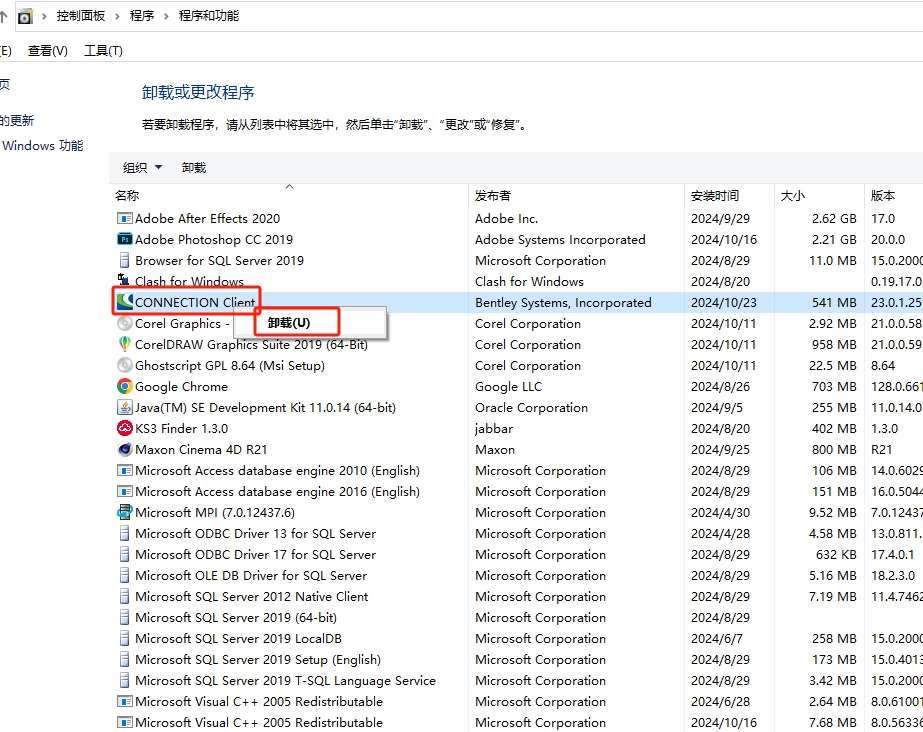Click Microsoft Access database engine 2016 icon
The height and width of the screenshot is (732, 923).
125,492
